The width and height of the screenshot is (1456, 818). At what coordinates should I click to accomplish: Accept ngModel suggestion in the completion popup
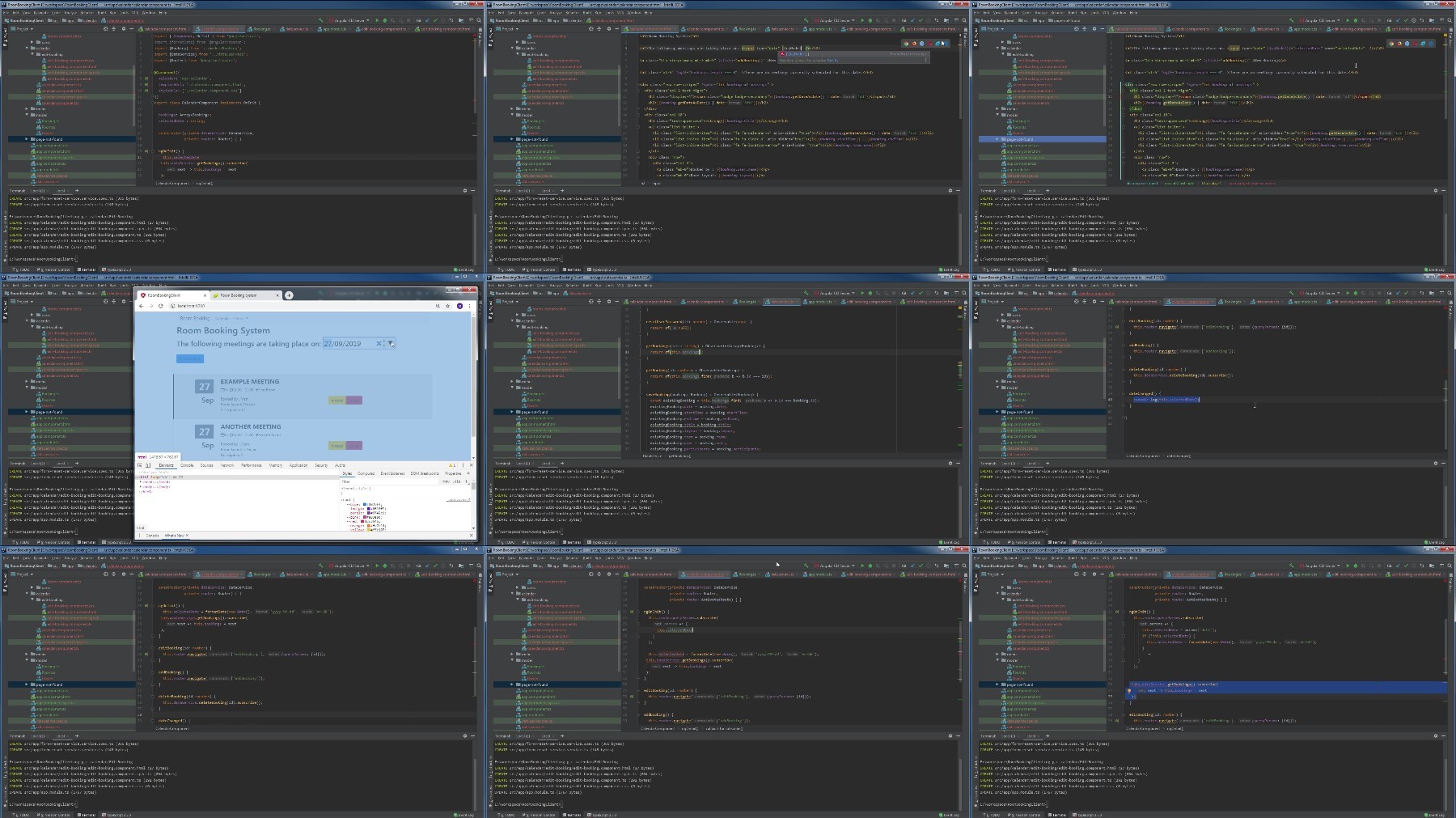tap(853, 53)
